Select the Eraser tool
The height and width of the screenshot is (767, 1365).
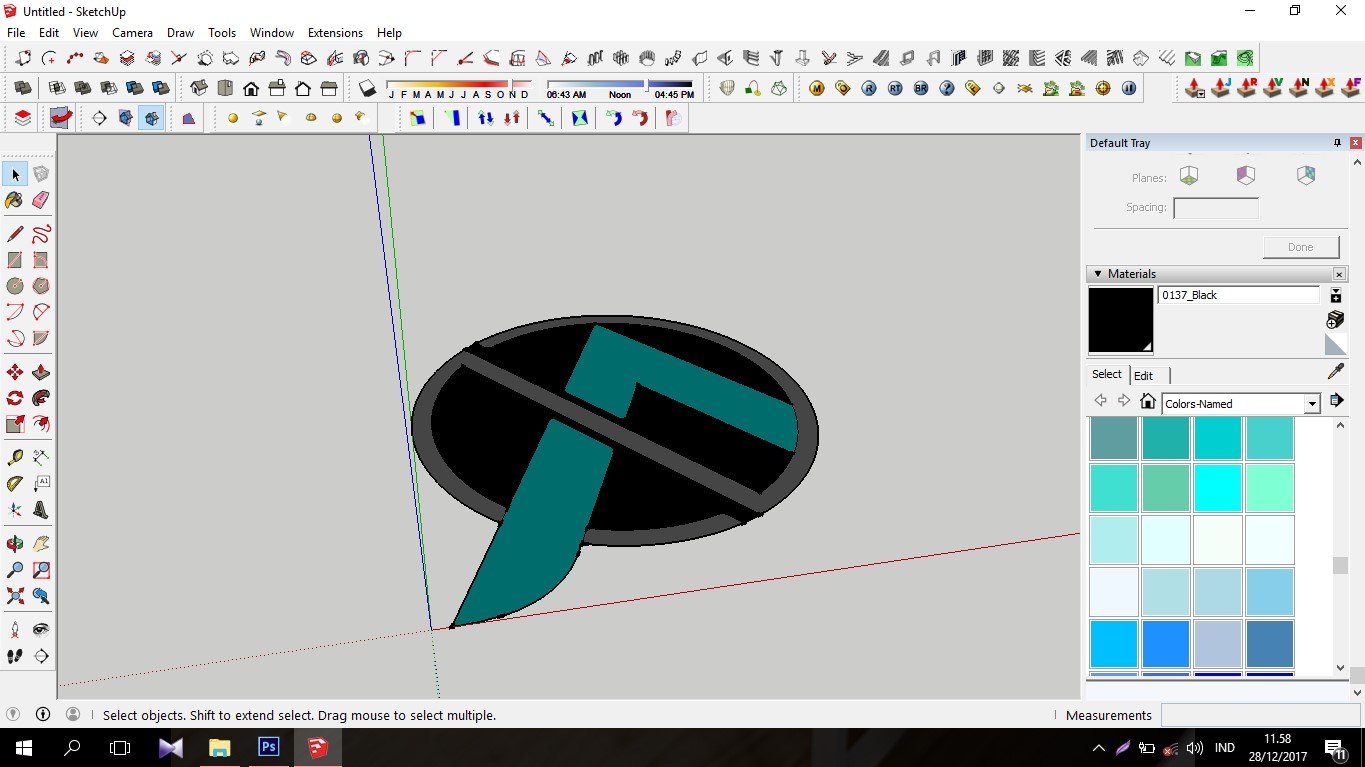(41, 200)
